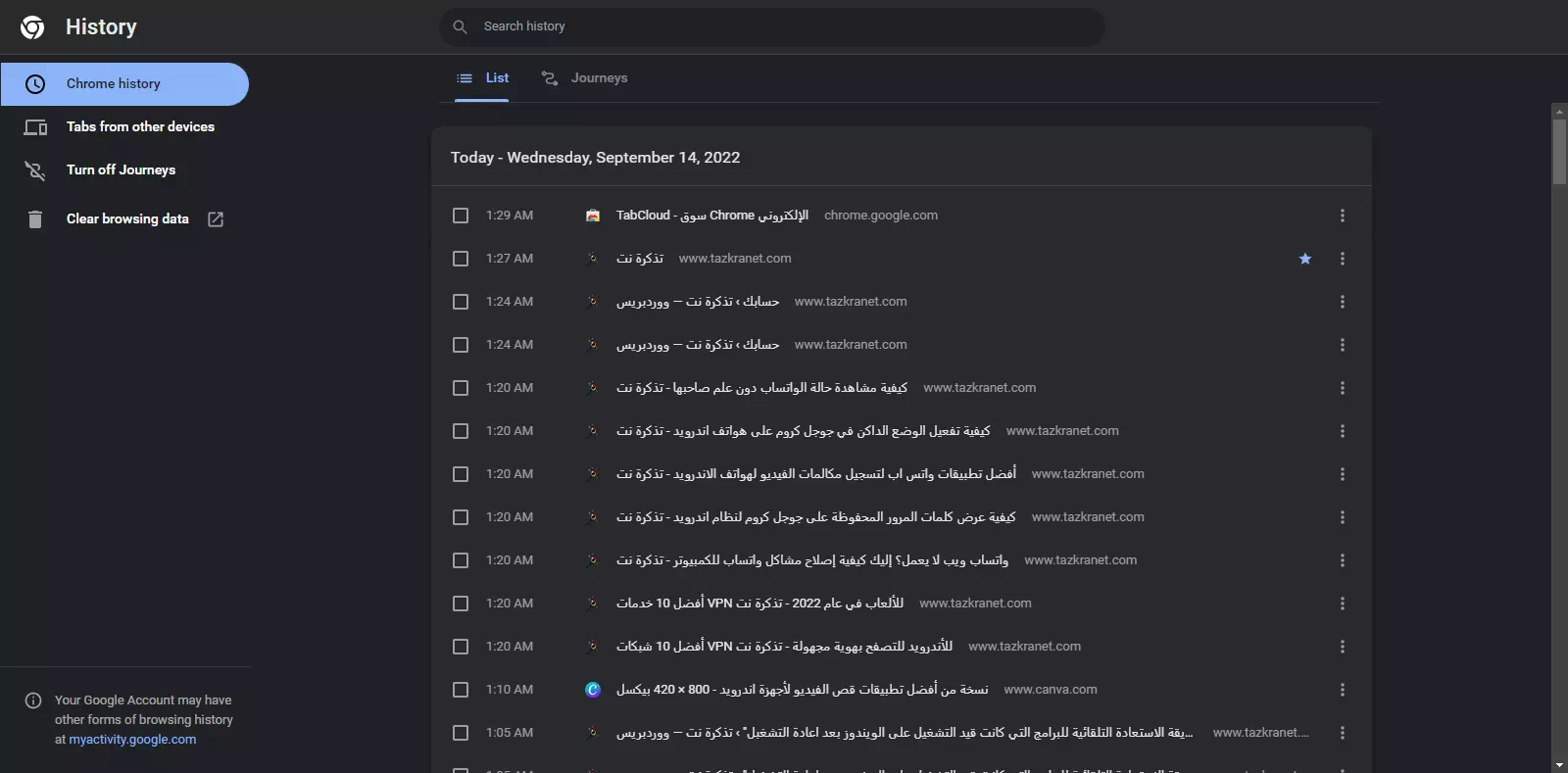Viewport: 1568px width, 773px height.
Task: Click the scrollbar down arrow
Action: pos(1559,764)
